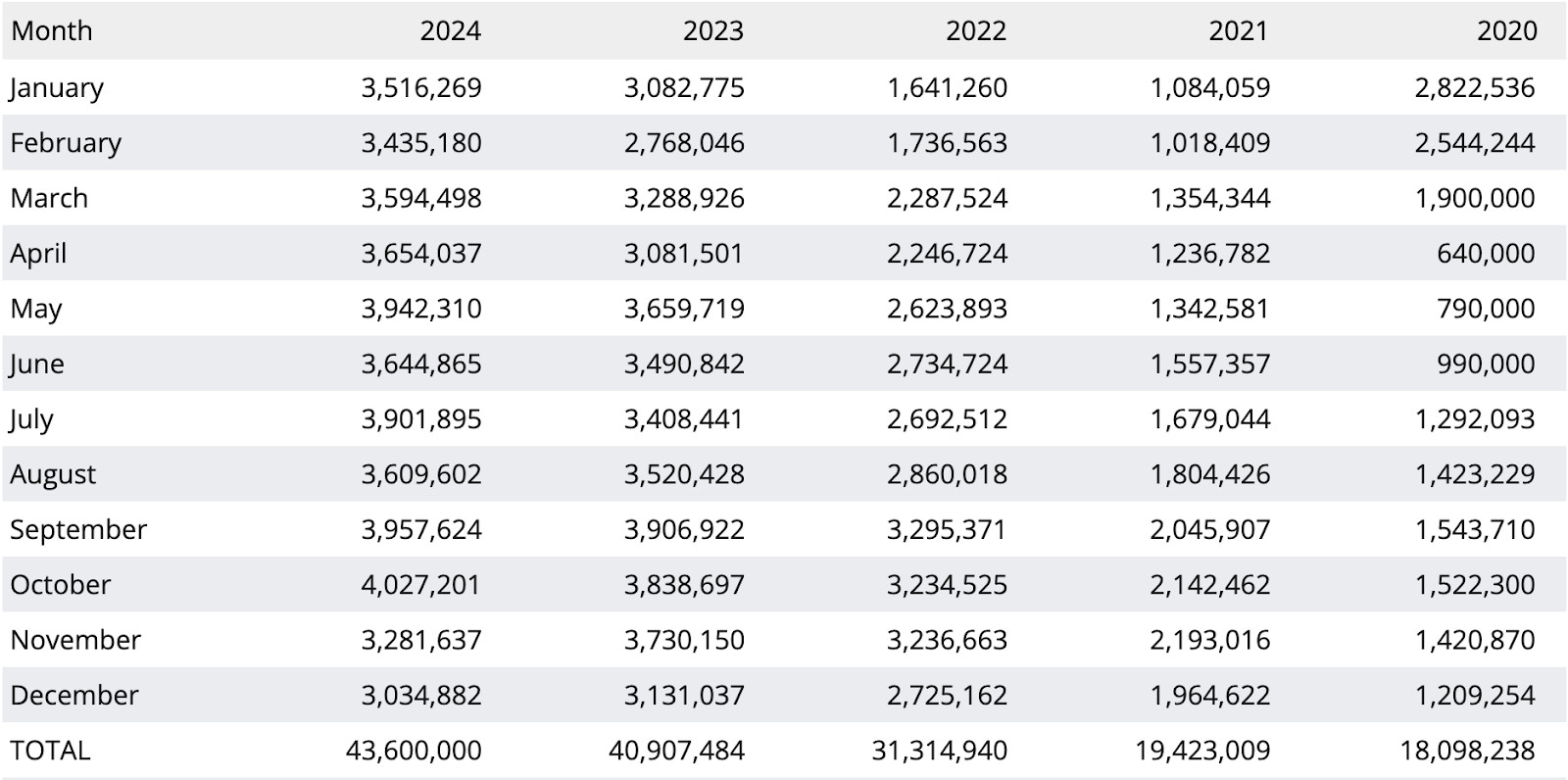Screen dimensions: 1568x780
Task: Click the 2023 column header
Action: pos(712,31)
